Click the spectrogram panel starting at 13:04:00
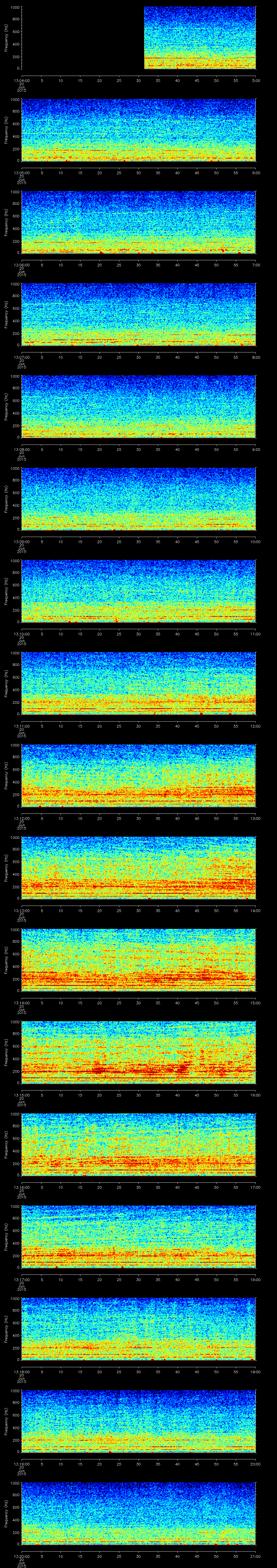 (x=139, y=38)
